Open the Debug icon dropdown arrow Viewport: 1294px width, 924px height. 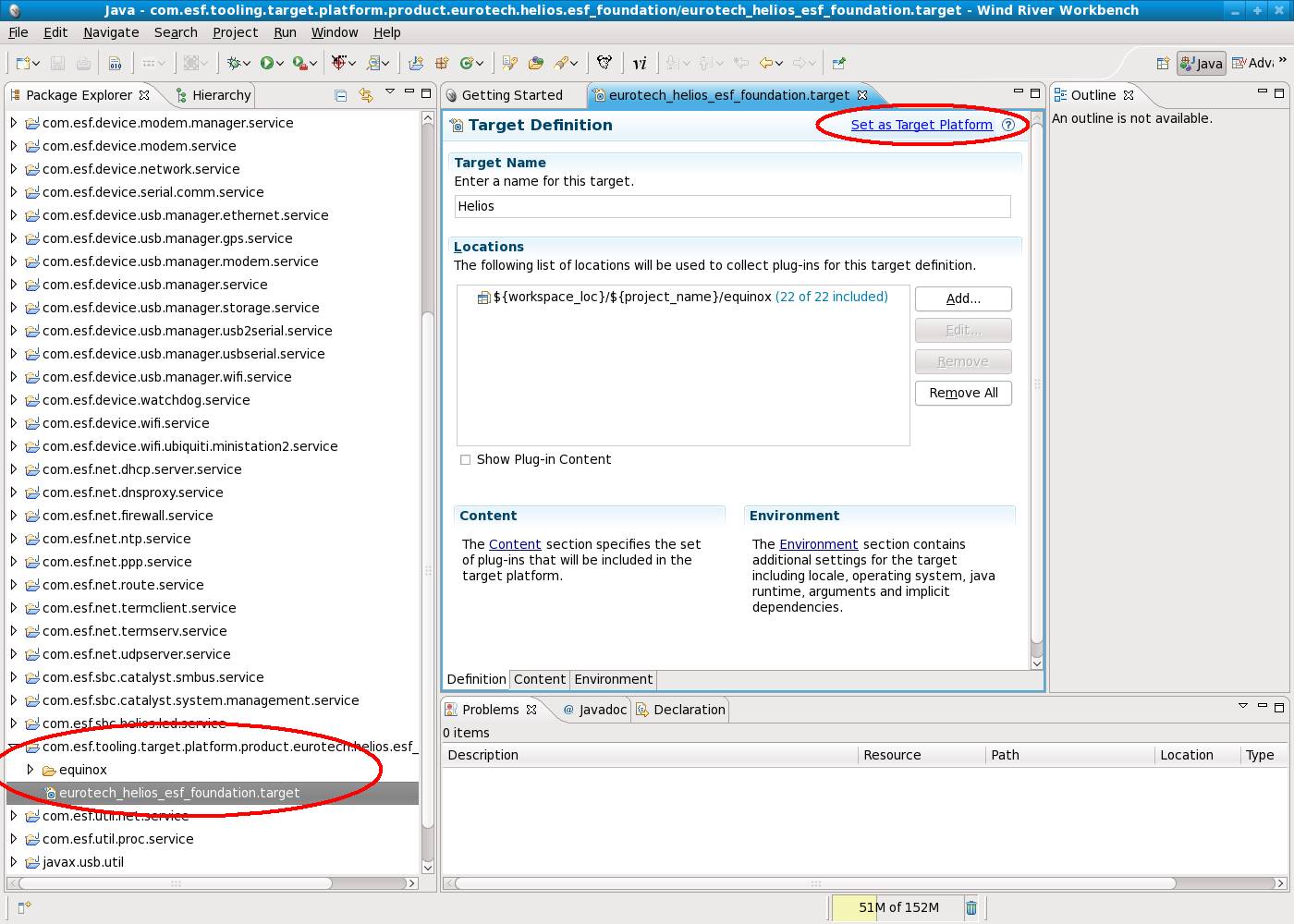click(x=248, y=64)
